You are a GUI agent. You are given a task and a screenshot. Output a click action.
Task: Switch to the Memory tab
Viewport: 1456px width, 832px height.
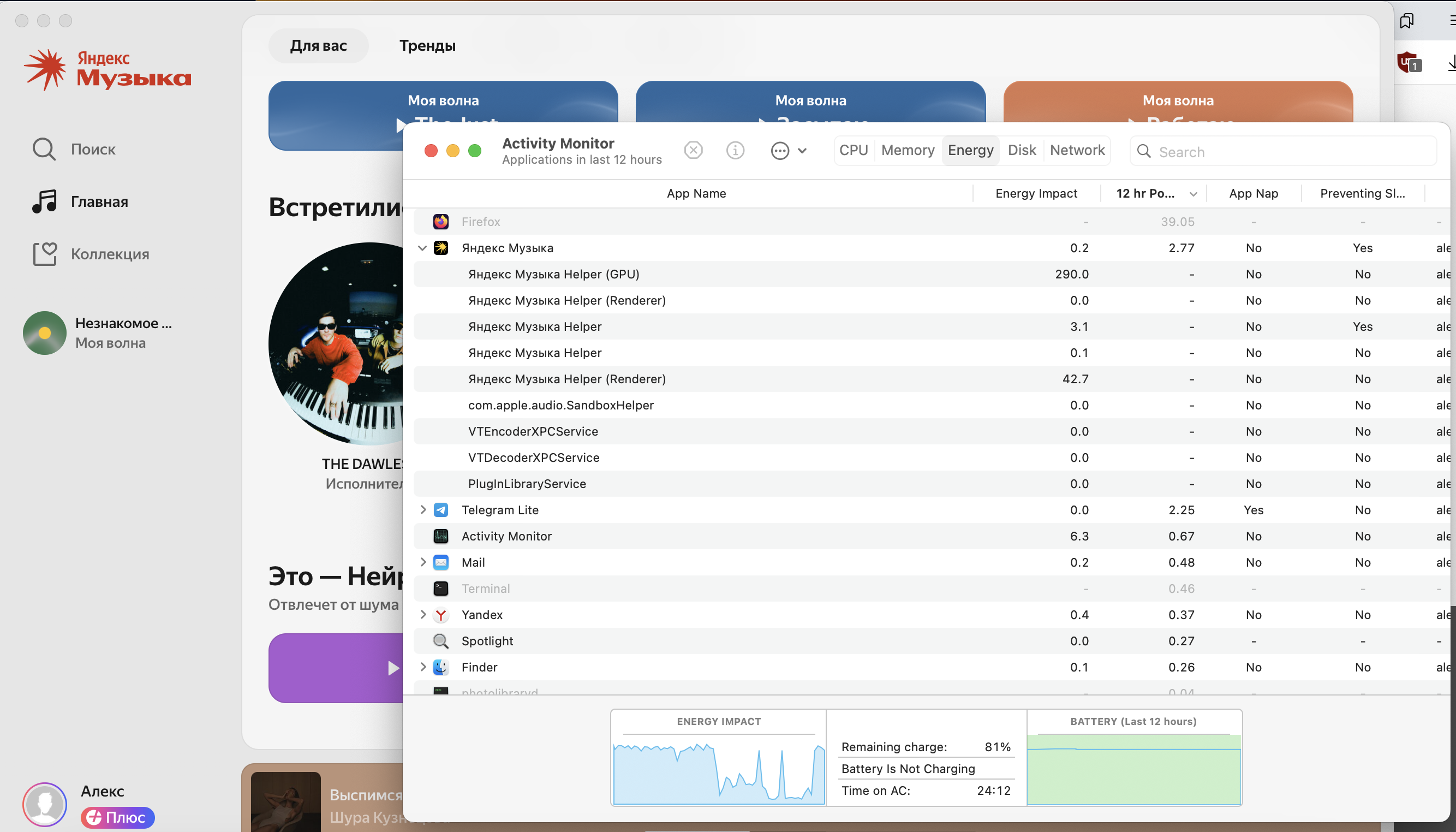coord(908,150)
